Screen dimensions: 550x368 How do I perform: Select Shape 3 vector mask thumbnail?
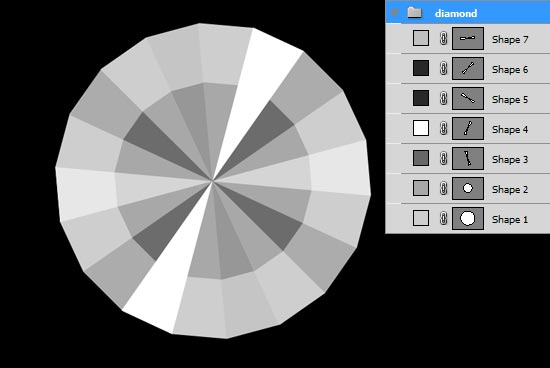[x=468, y=158]
